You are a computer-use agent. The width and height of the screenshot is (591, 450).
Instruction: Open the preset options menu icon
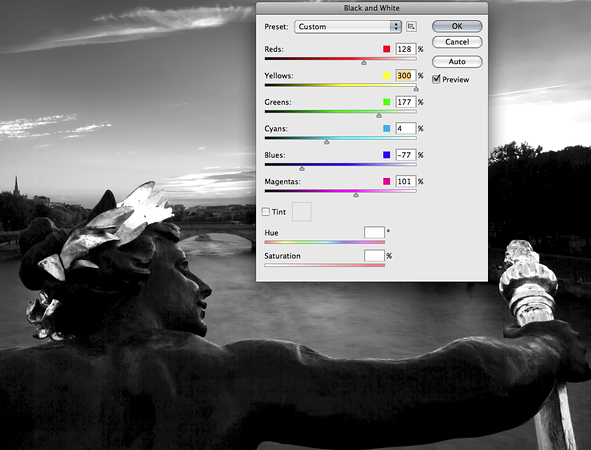click(x=411, y=26)
